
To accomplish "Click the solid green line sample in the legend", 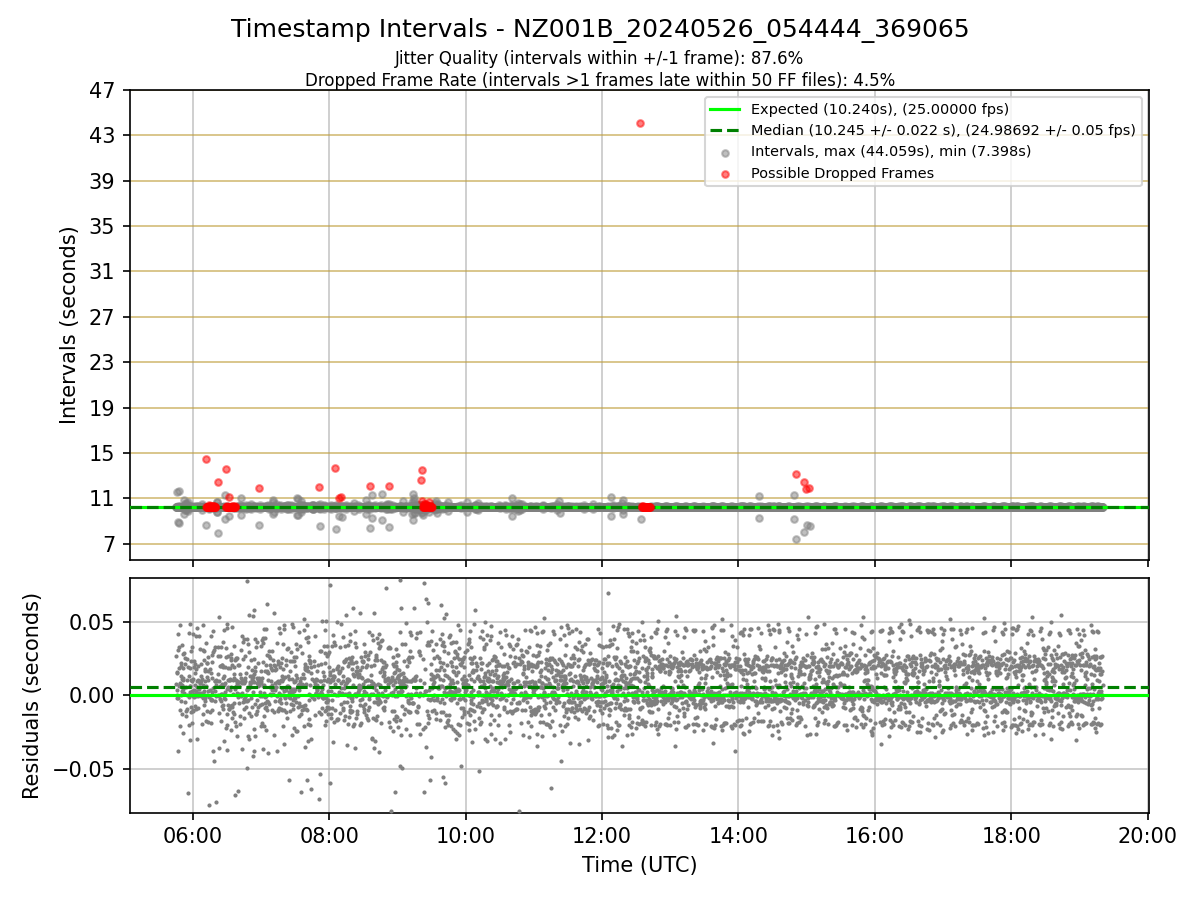I will coord(725,109).
